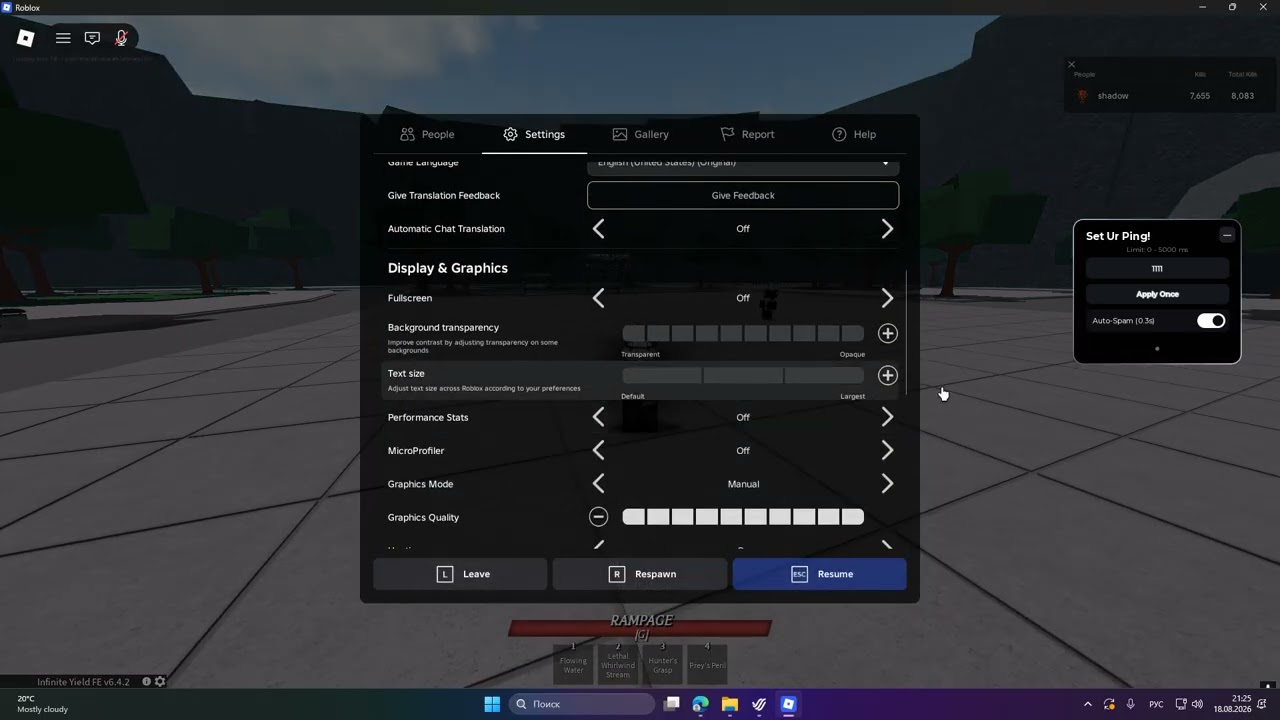Open the Roblox logo menu button
The width and height of the screenshot is (1280, 720).
pyautogui.click(x=26, y=38)
